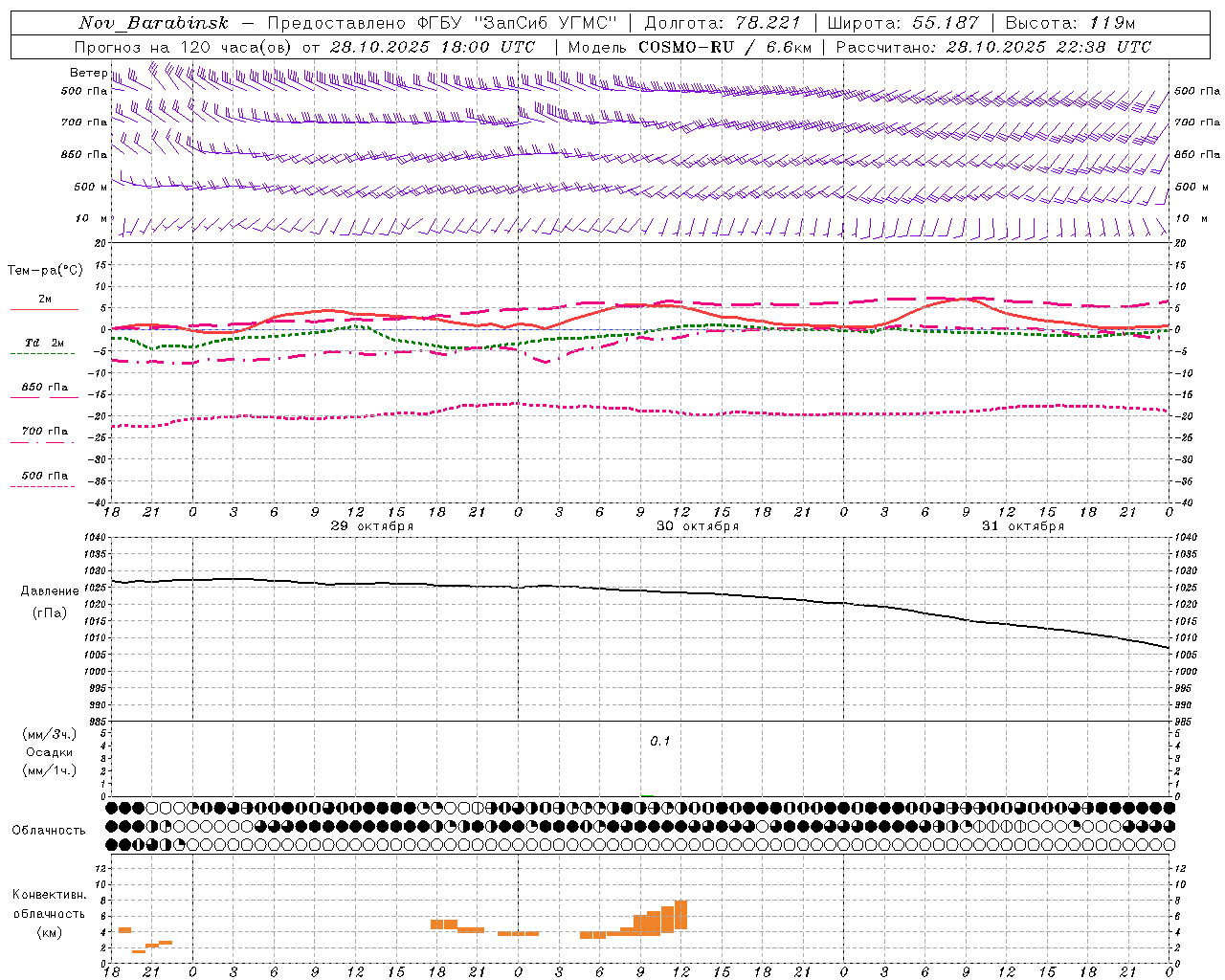The height and width of the screenshot is (980, 1225).
Task: Click the (гПа) unit under Давление
Action: (x=50, y=612)
